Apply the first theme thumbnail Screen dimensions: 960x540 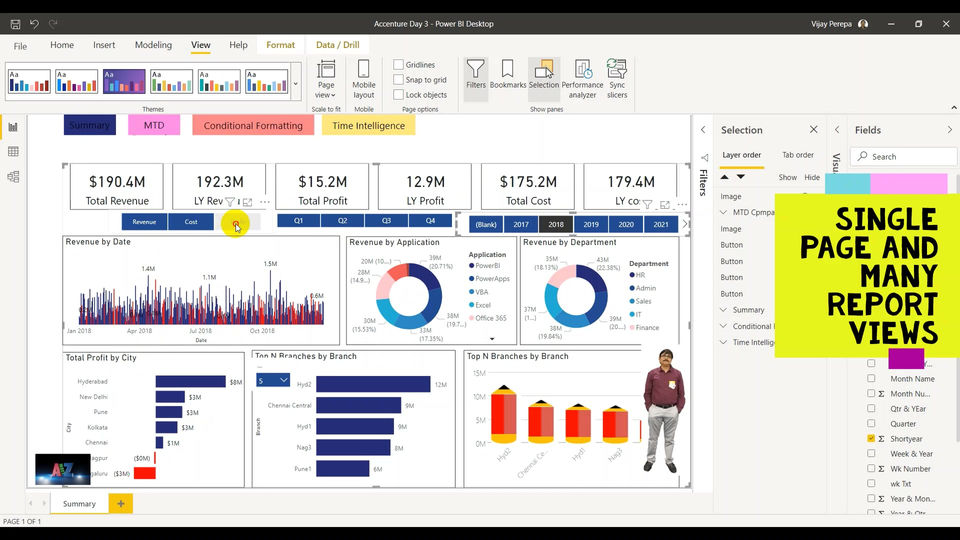[x=29, y=81]
